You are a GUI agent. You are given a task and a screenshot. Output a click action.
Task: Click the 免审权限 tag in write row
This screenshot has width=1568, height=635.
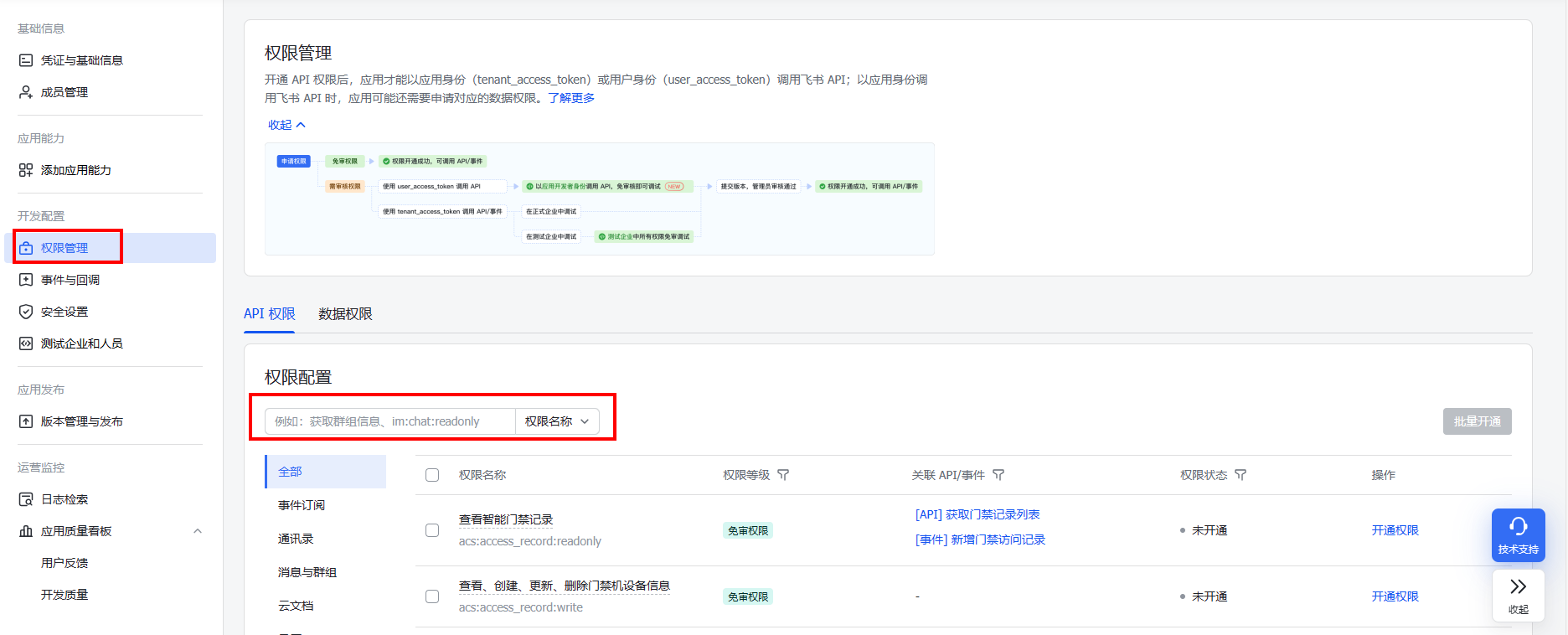click(748, 596)
